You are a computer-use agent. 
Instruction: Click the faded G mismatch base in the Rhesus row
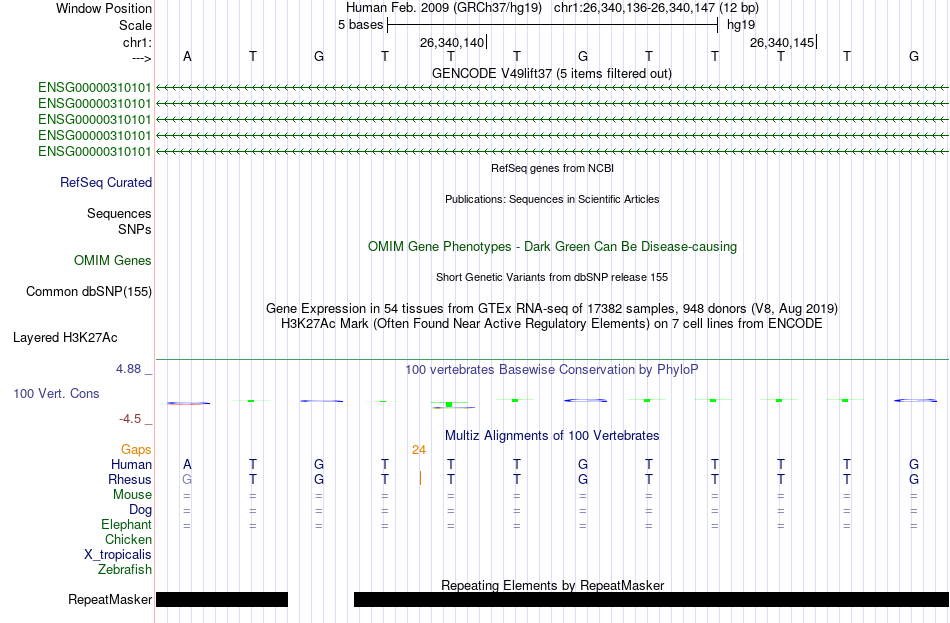(x=187, y=479)
